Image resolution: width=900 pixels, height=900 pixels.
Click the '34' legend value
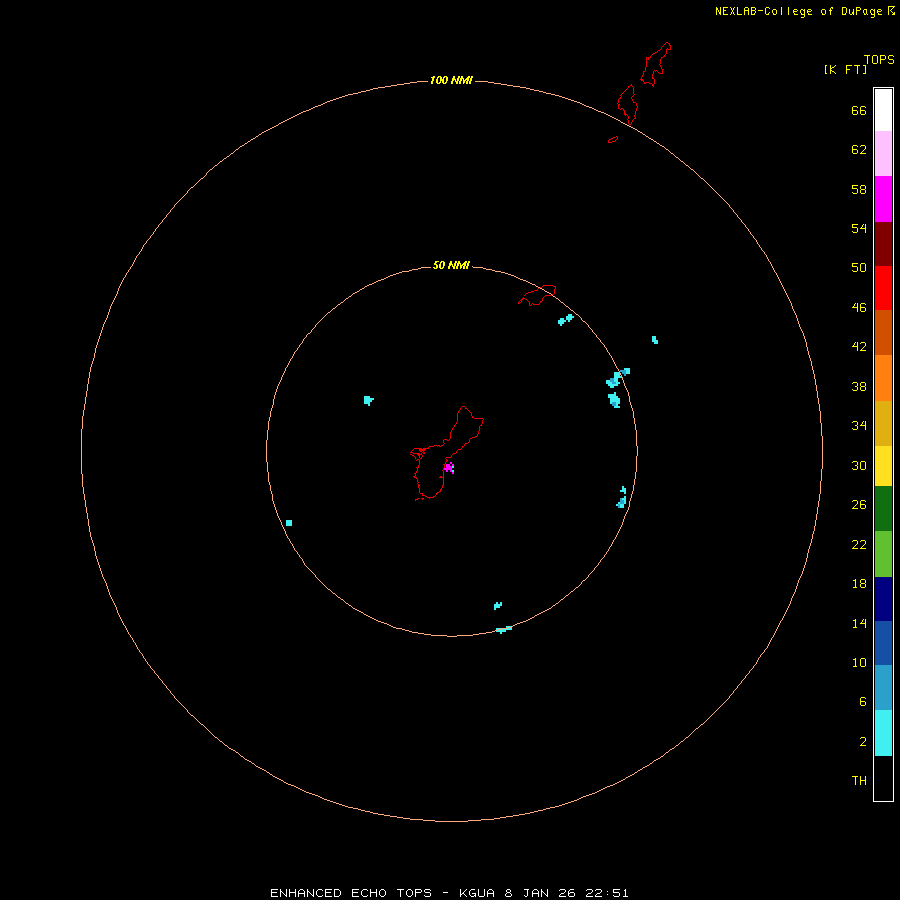tap(859, 426)
